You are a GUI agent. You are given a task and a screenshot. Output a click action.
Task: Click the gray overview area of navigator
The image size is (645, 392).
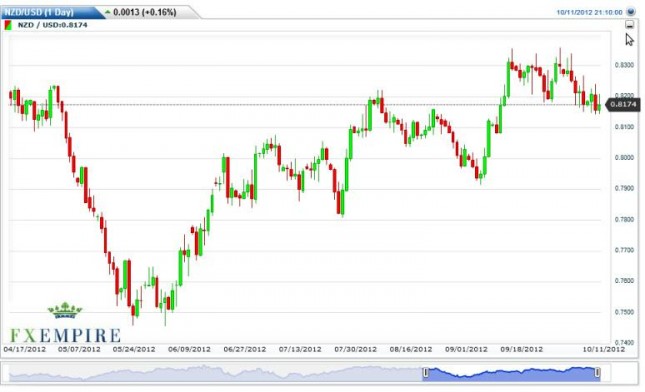click(x=216, y=373)
